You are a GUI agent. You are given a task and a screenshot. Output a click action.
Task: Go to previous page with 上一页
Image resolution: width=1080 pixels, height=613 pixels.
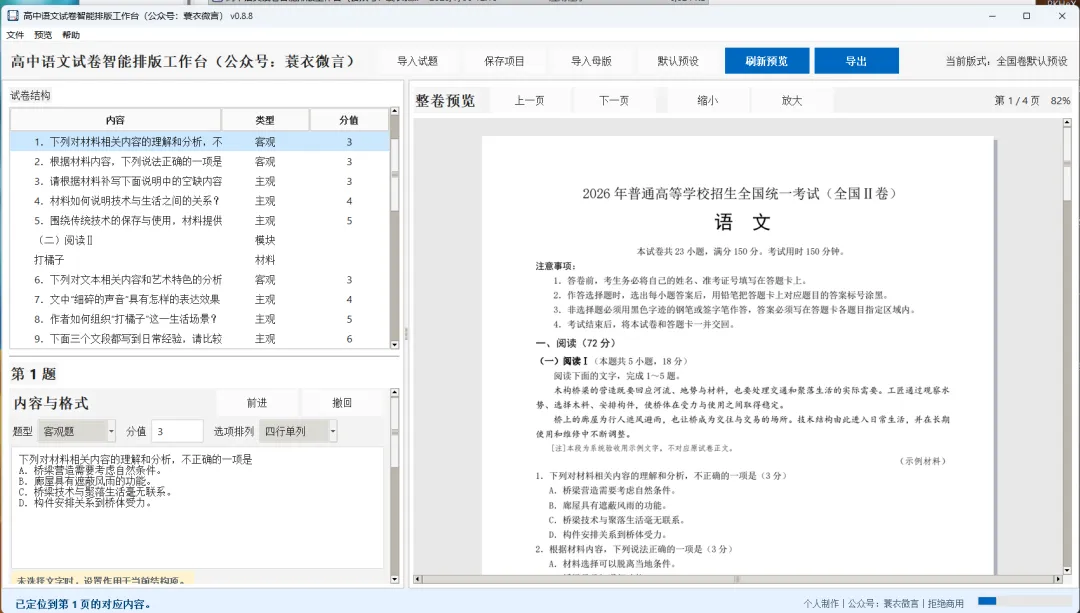point(529,101)
